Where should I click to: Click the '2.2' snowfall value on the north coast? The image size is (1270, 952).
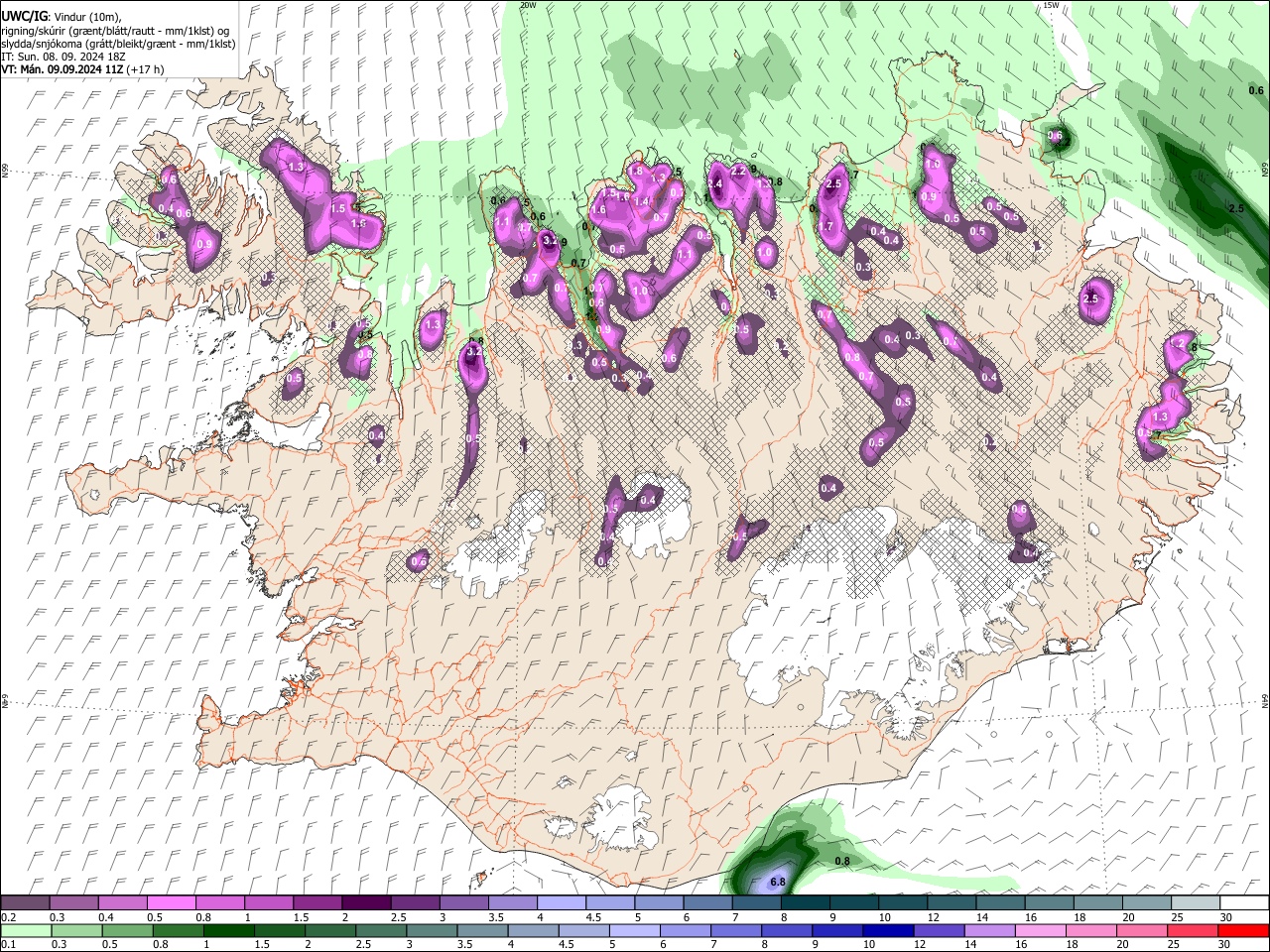pos(737,171)
